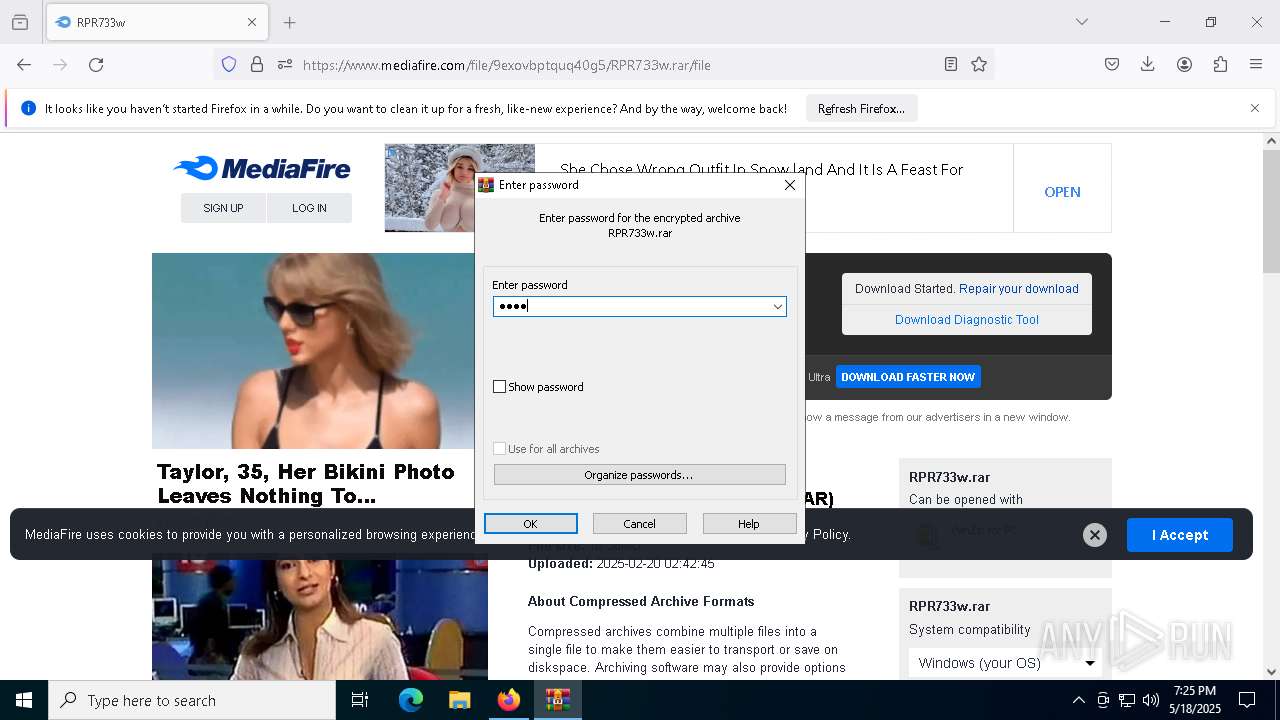Image resolution: width=1280 pixels, height=720 pixels.
Task: Click Cancel in the password dialog
Action: (639, 524)
